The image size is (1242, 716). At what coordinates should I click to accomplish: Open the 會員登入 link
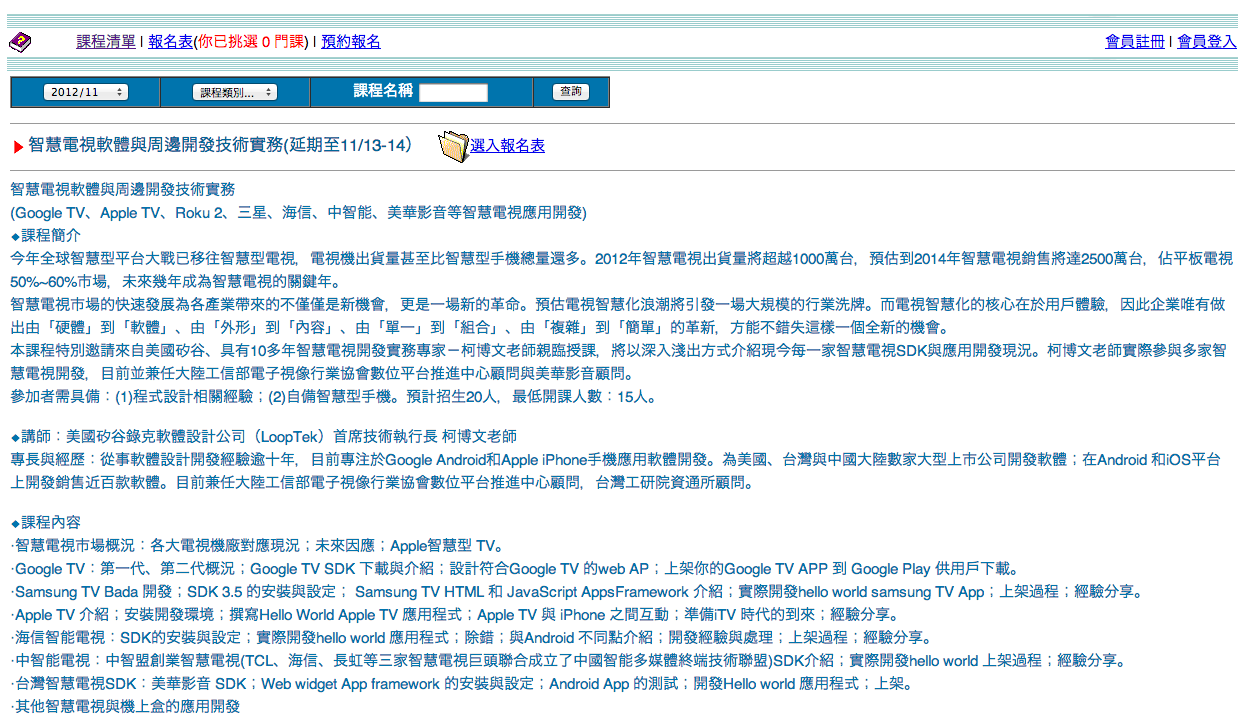coord(1207,42)
